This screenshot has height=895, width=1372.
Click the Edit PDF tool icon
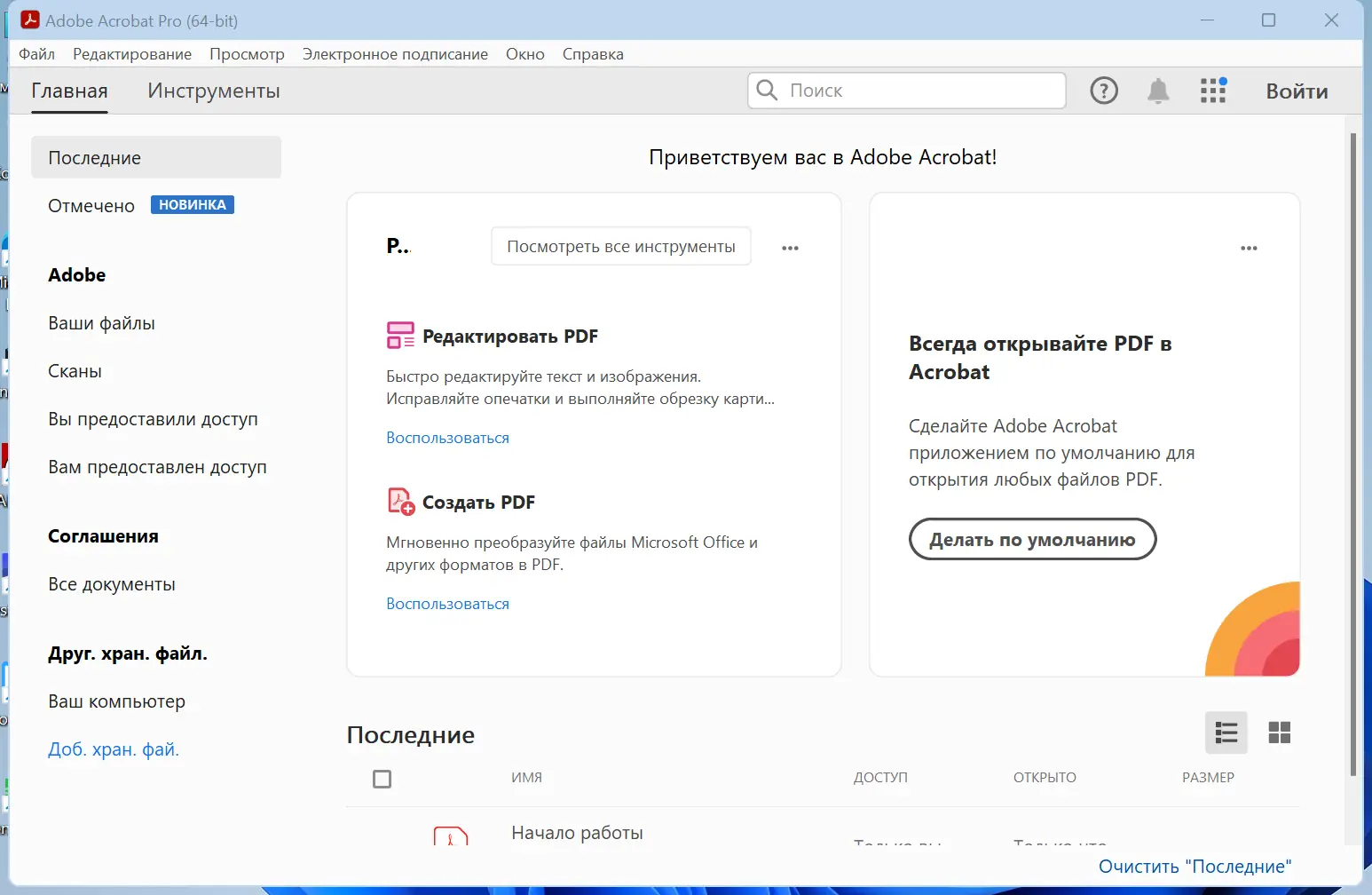point(400,336)
